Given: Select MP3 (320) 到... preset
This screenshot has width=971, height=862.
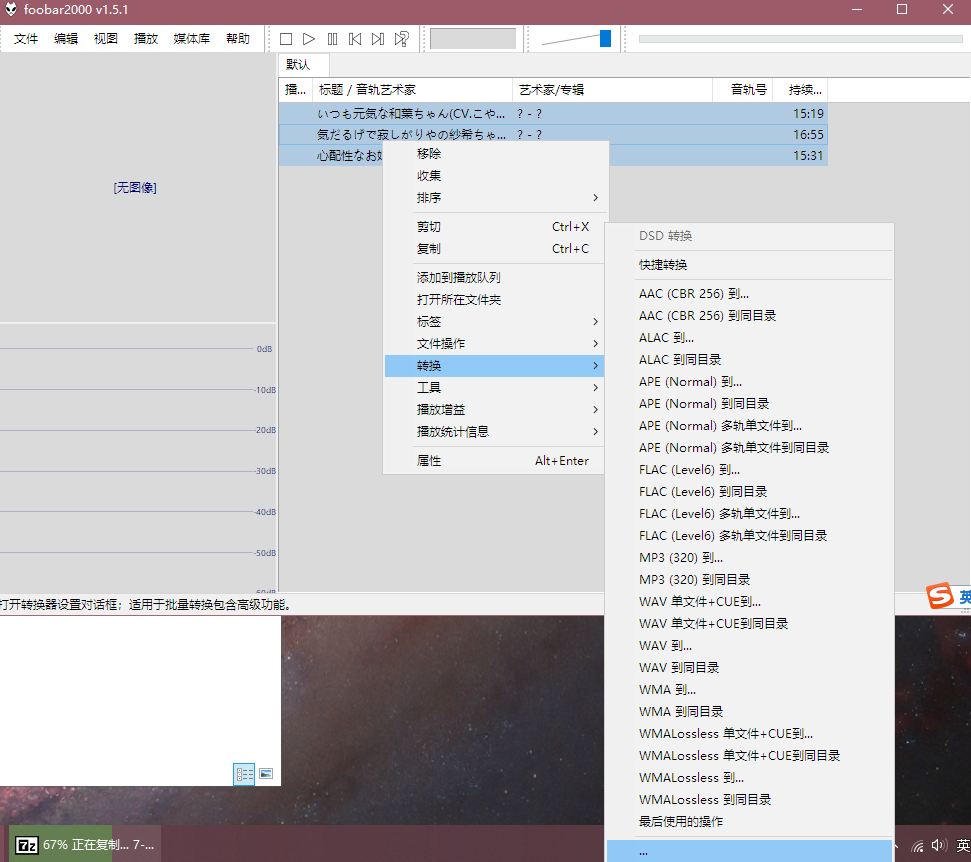Looking at the screenshot, I should tap(749, 557).
